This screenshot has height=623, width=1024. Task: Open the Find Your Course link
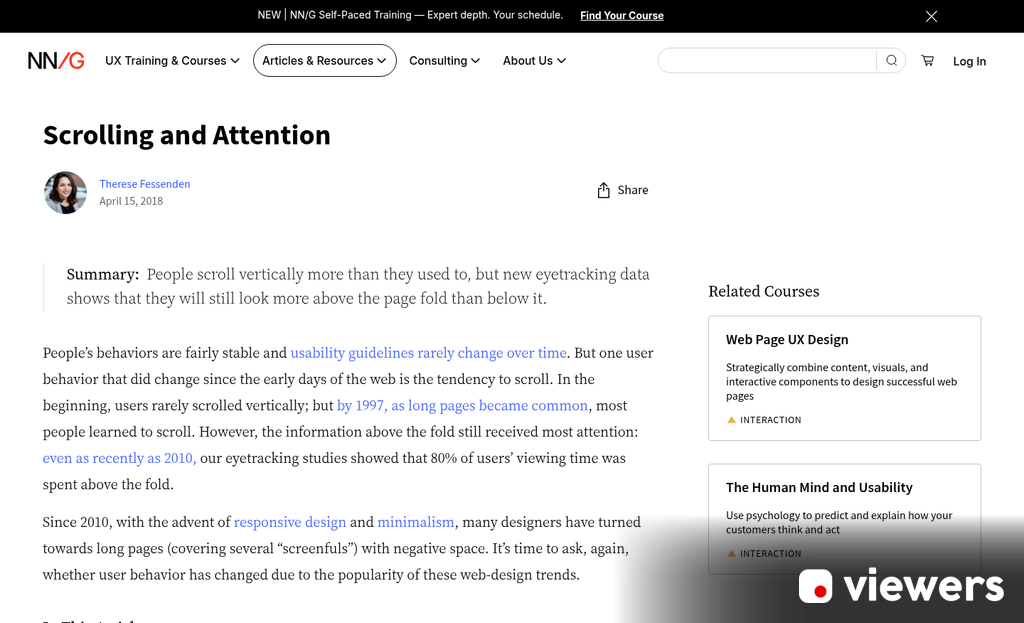click(x=621, y=16)
